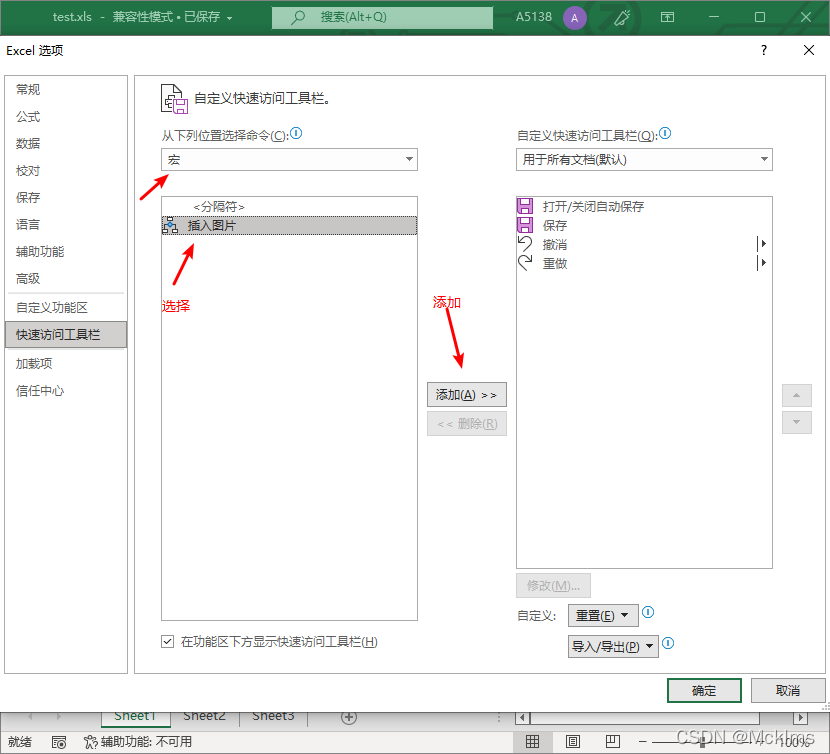830x754 pixels.
Task: Switch to Sheet1 tab
Action: tap(135, 717)
